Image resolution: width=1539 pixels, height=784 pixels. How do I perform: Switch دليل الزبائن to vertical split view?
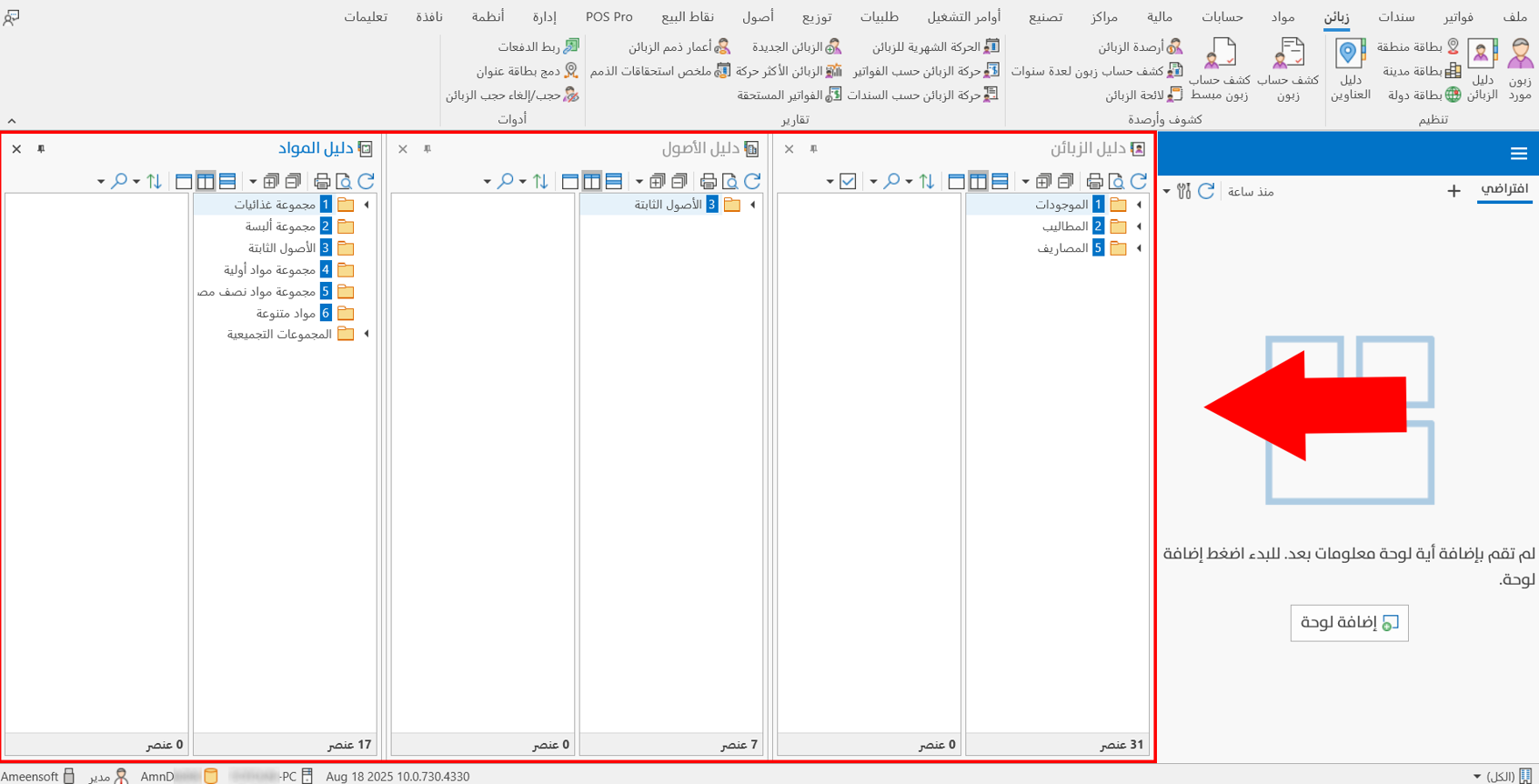(x=979, y=181)
